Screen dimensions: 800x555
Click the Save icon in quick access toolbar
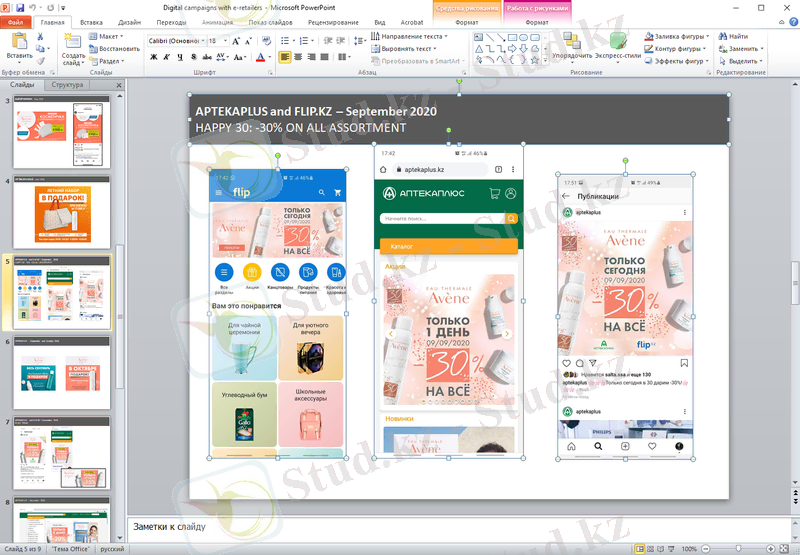21,7
